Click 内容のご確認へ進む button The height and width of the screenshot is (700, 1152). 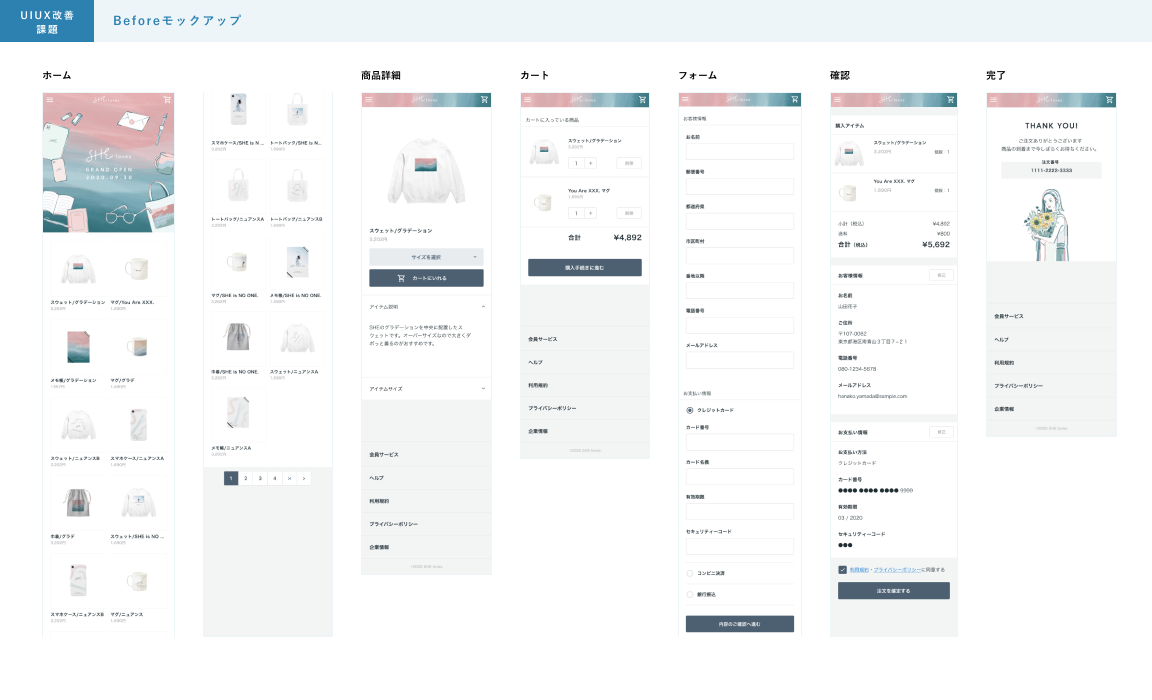coord(740,624)
